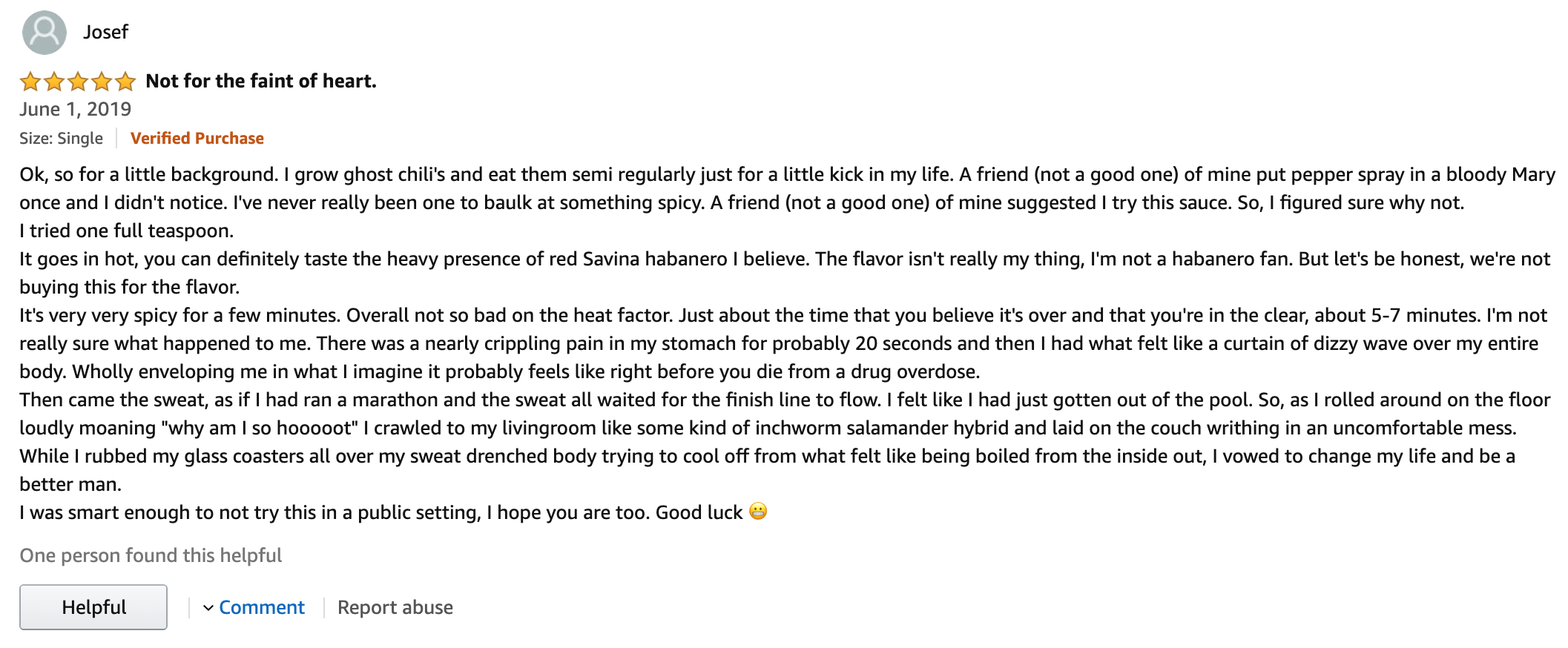Viewport: 1568px width, 648px height.
Task: Click the fourth star in the rating
Action: (102, 82)
